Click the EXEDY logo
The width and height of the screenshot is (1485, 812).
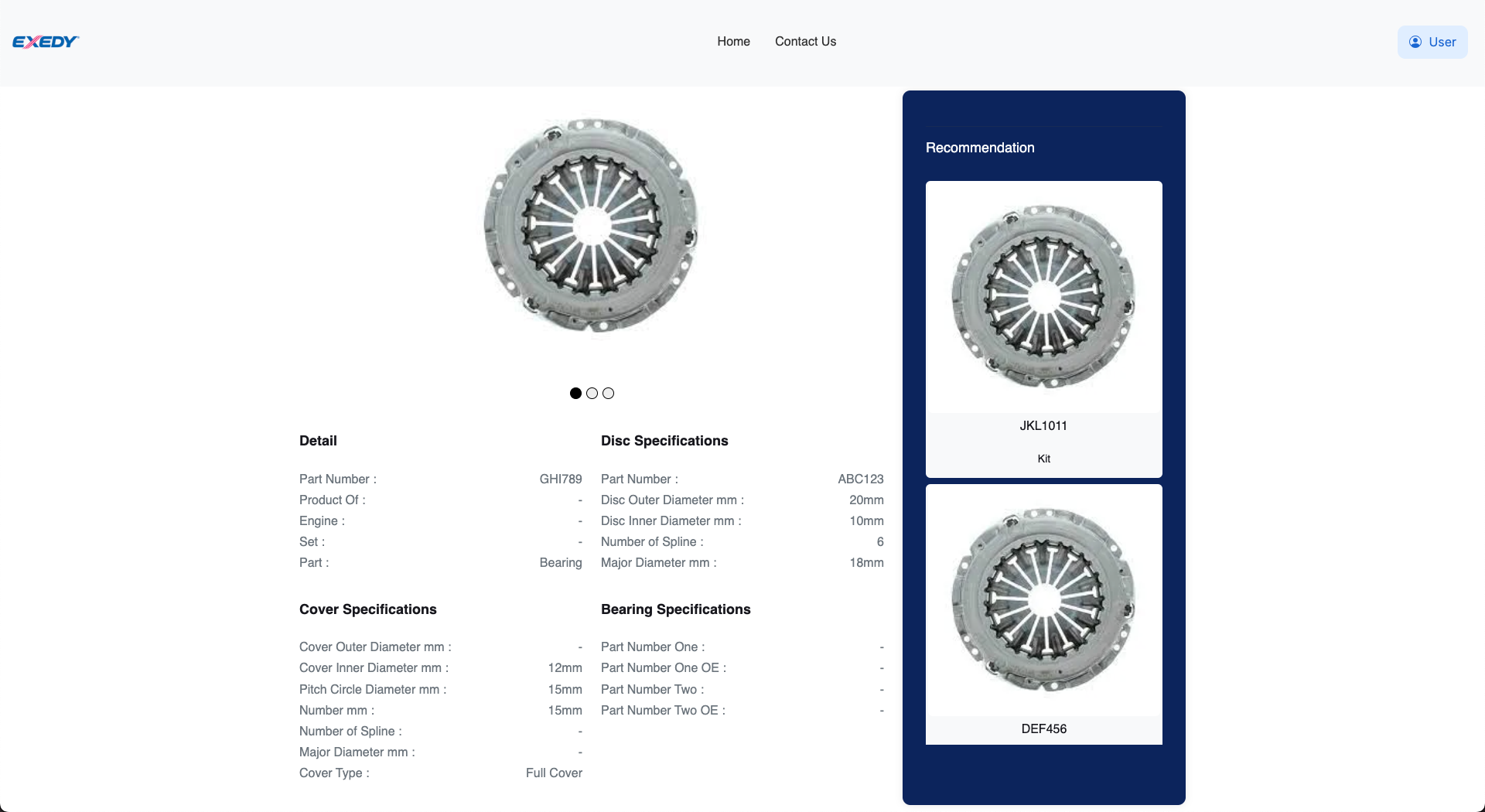coord(46,42)
